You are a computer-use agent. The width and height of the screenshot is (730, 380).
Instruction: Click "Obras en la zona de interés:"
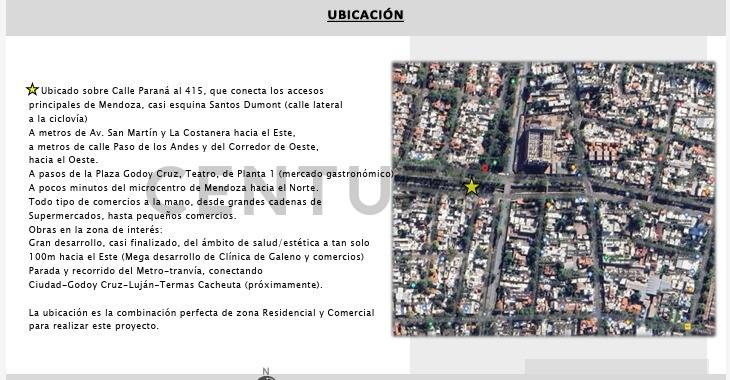click(x=96, y=230)
